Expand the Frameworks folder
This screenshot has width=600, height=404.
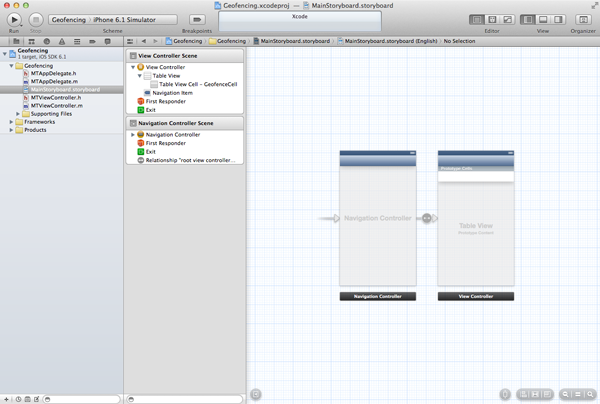click(11, 122)
